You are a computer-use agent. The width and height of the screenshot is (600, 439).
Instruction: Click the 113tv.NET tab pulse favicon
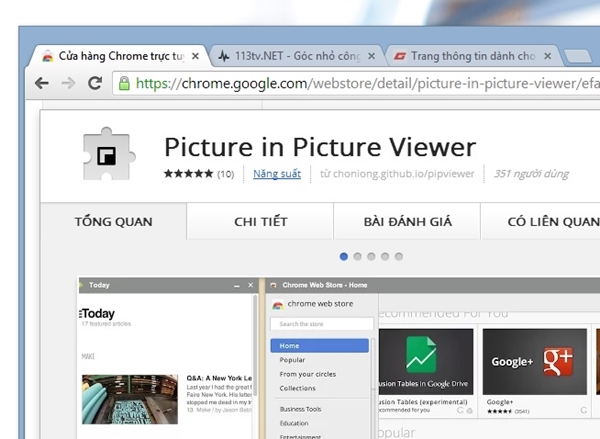224,57
